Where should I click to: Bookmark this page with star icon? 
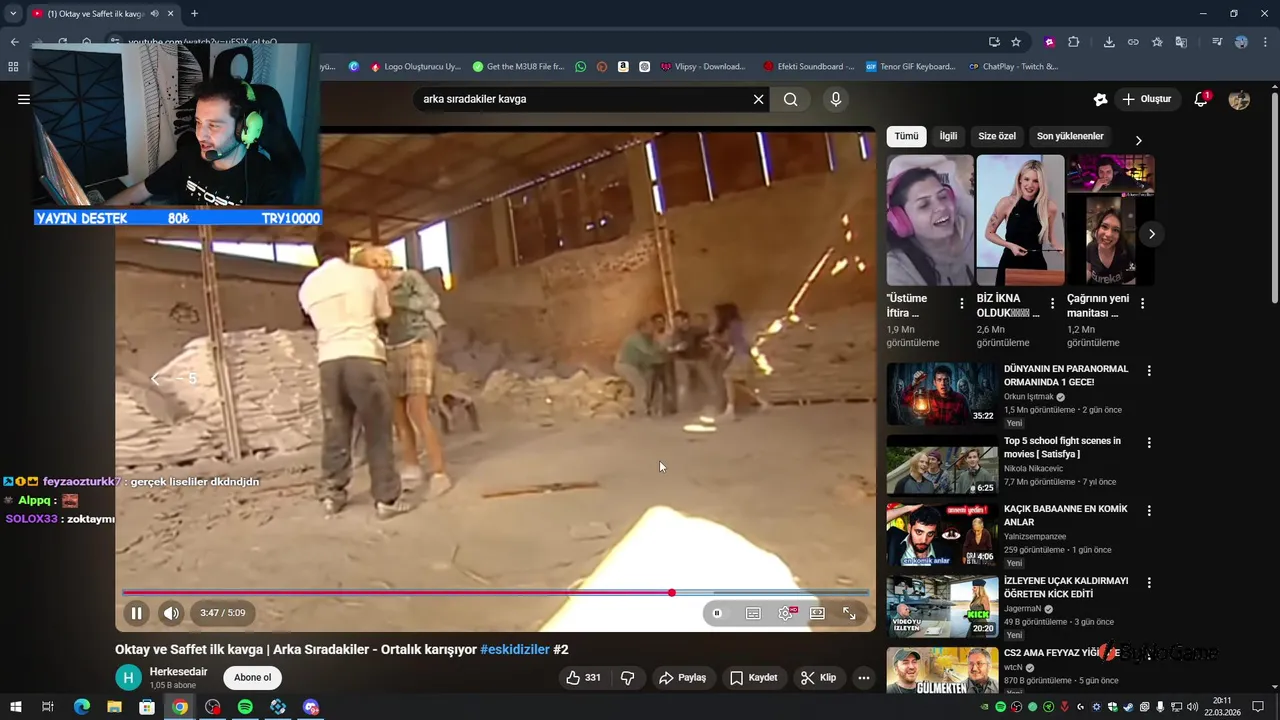coord(1016,42)
